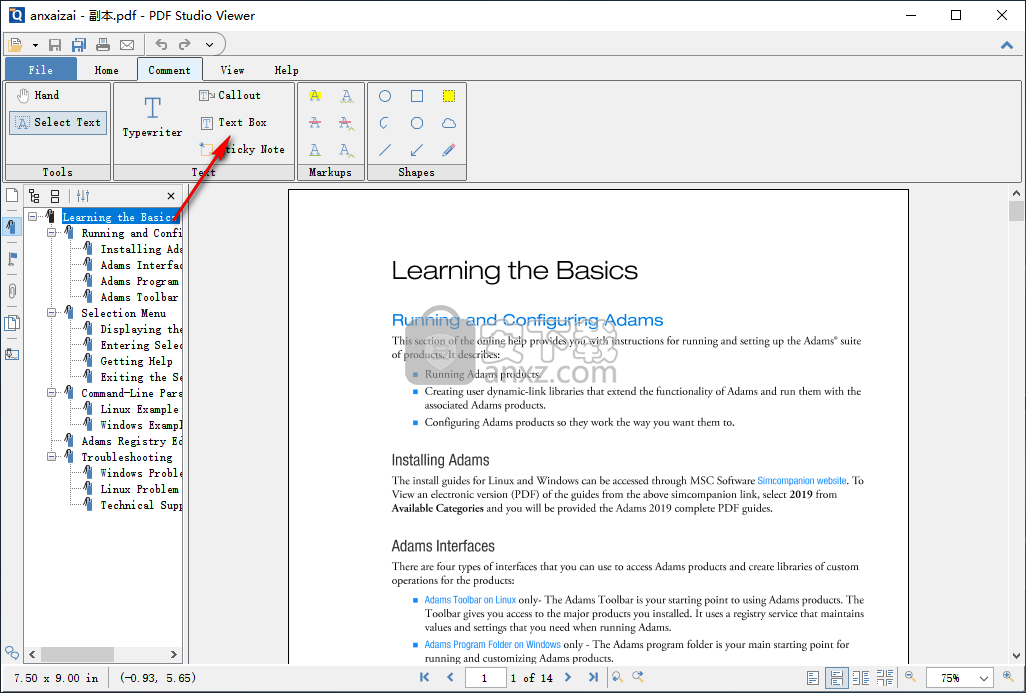Open the Signatures panel in left sidebar
This screenshot has width=1026, height=693.
pyautogui.click(x=12, y=354)
